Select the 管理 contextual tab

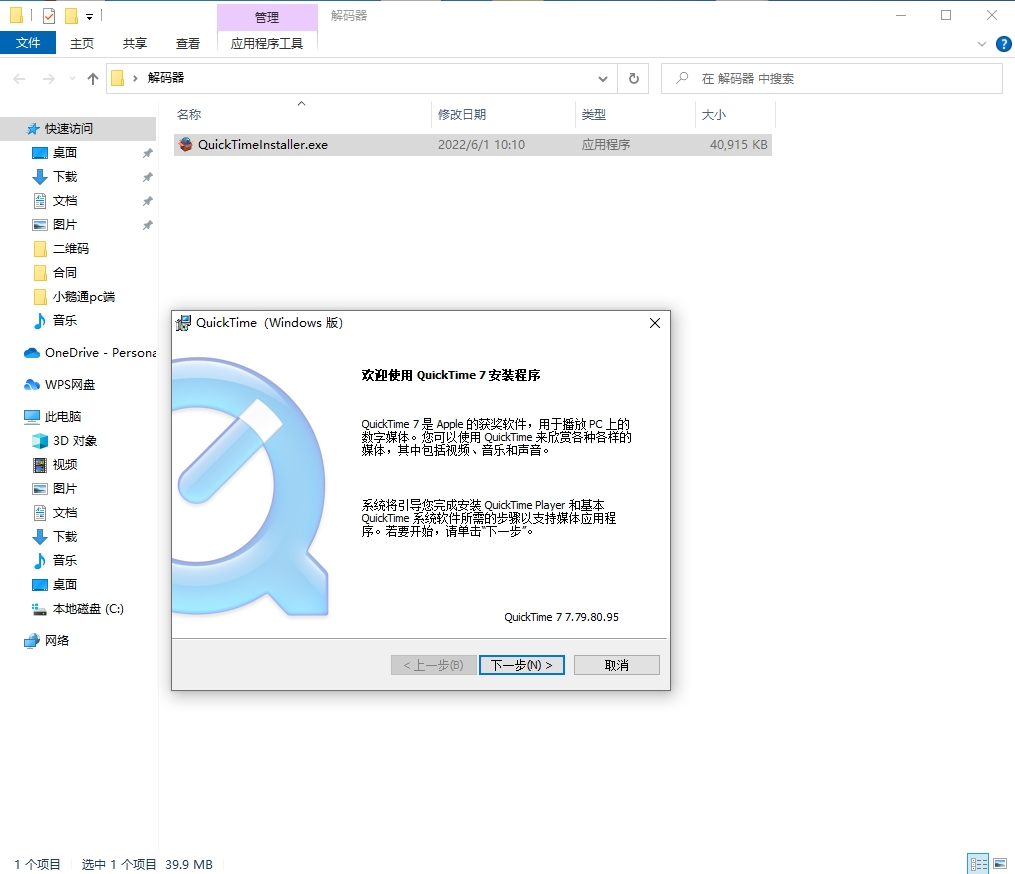pos(267,17)
